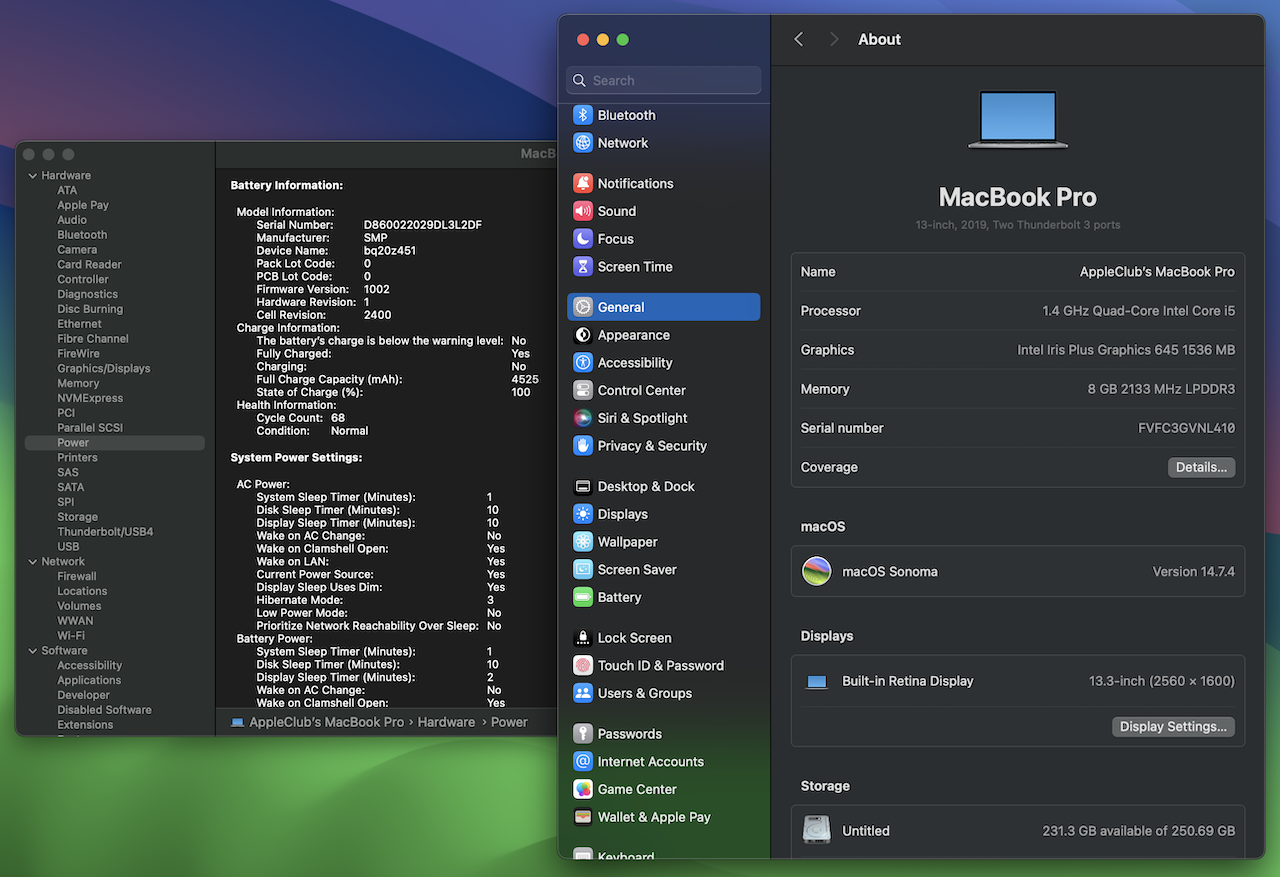Click the System Settings search field
Image resolution: width=1280 pixels, height=877 pixels.
[x=664, y=80]
